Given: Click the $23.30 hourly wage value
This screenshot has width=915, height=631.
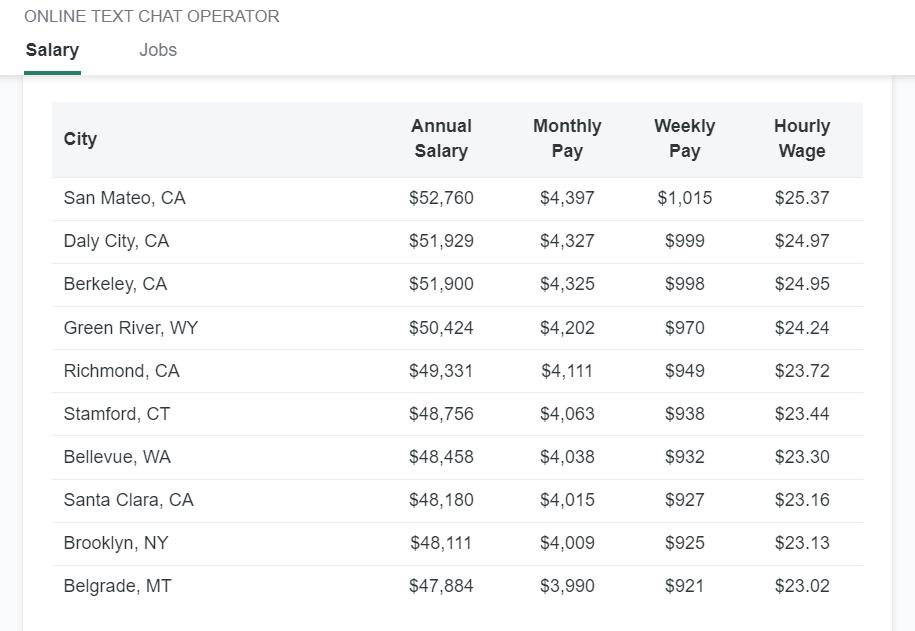Looking at the screenshot, I should pyautogui.click(x=802, y=457).
